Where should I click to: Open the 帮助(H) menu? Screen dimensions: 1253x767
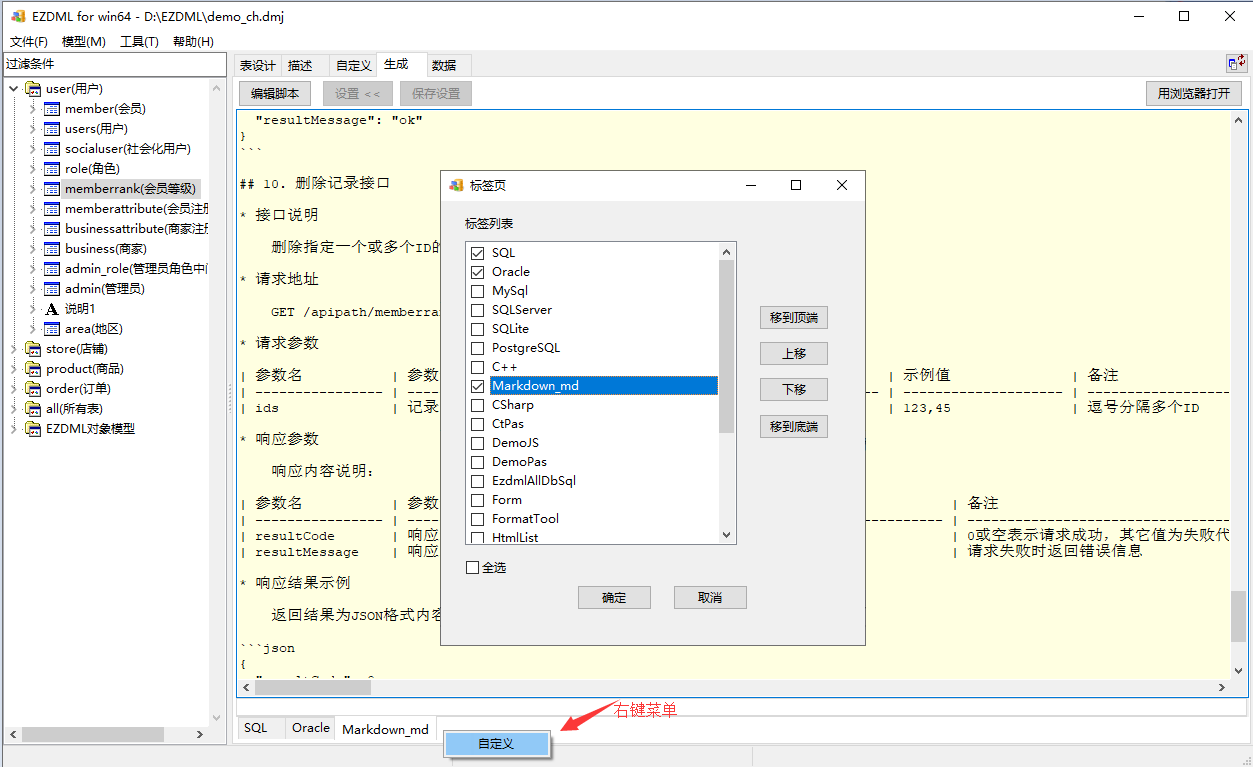pos(193,42)
